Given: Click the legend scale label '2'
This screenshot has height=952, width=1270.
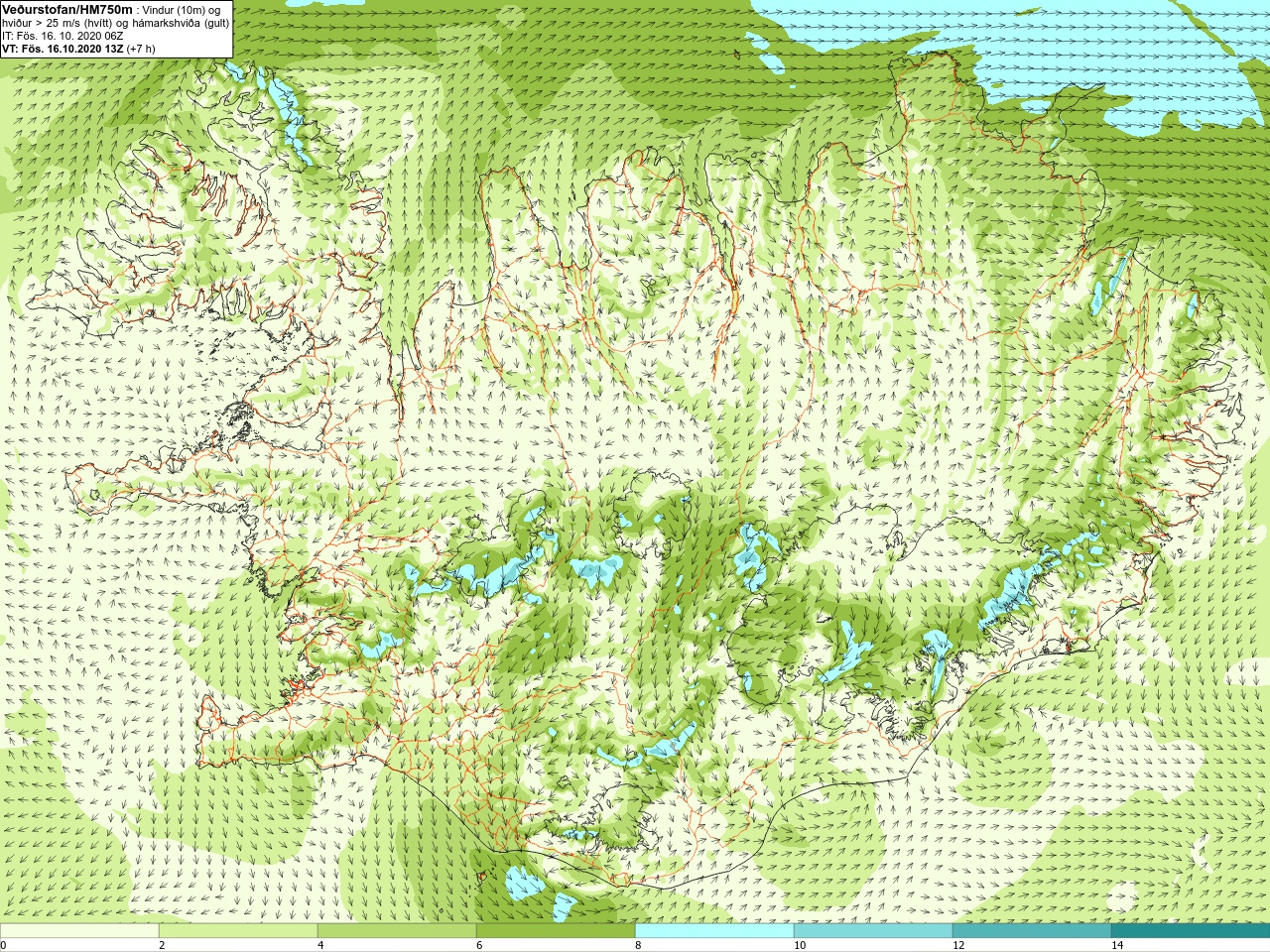Looking at the screenshot, I should tap(162, 945).
